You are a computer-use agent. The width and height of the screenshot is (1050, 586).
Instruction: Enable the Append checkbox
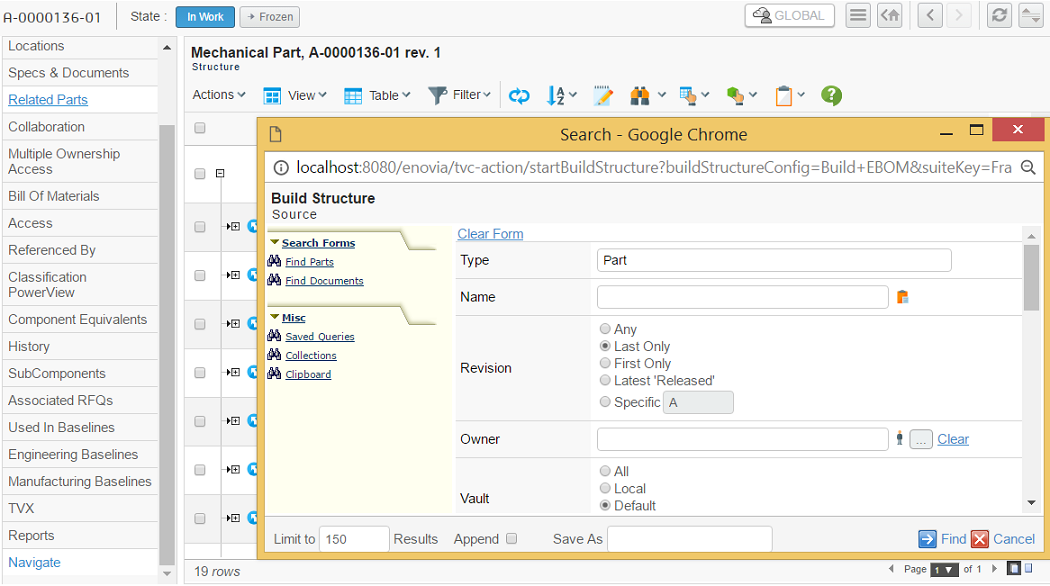tap(512, 539)
